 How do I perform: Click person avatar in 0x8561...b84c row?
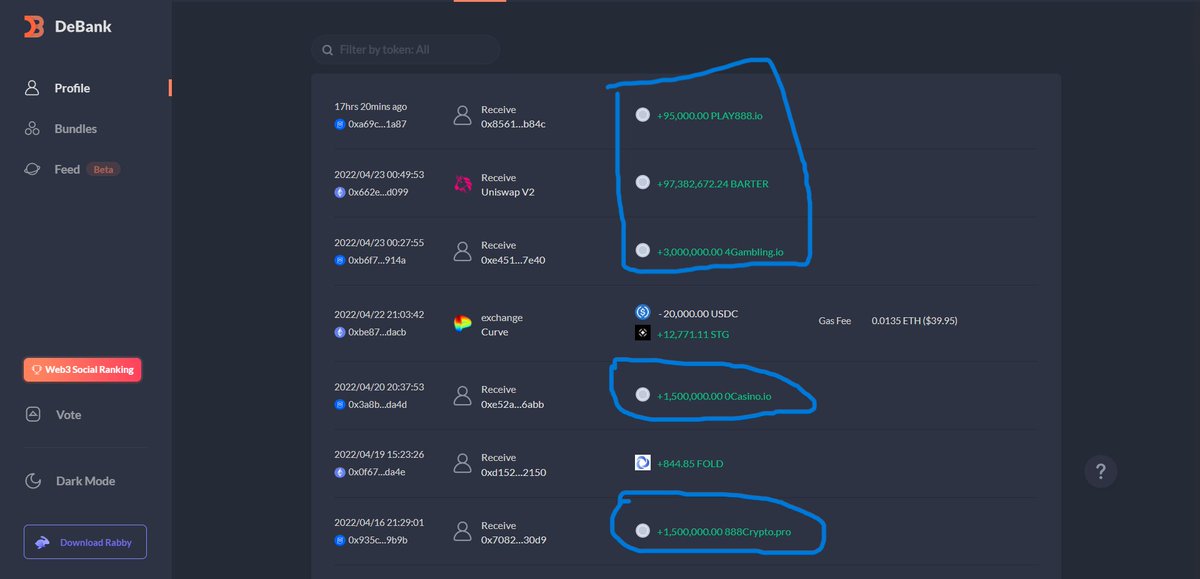coord(462,116)
